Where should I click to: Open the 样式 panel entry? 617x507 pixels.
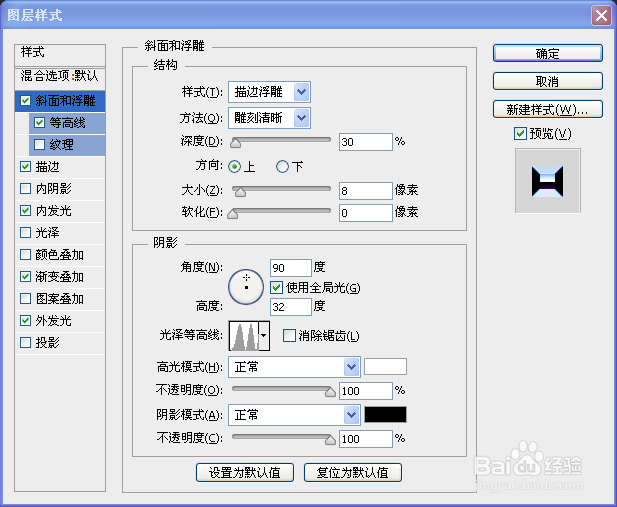pos(60,54)
